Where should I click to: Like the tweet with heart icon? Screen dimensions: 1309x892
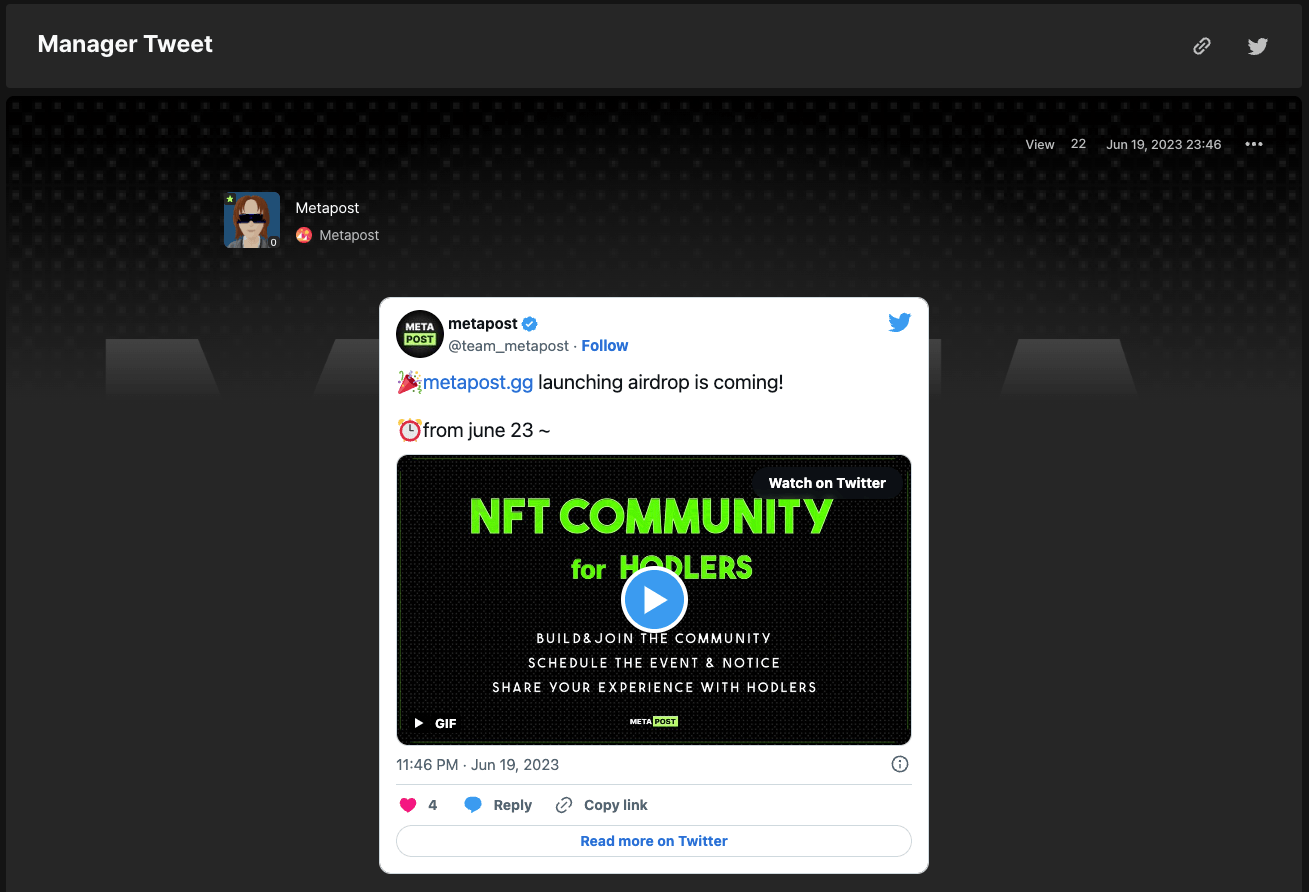coord(408,805)
